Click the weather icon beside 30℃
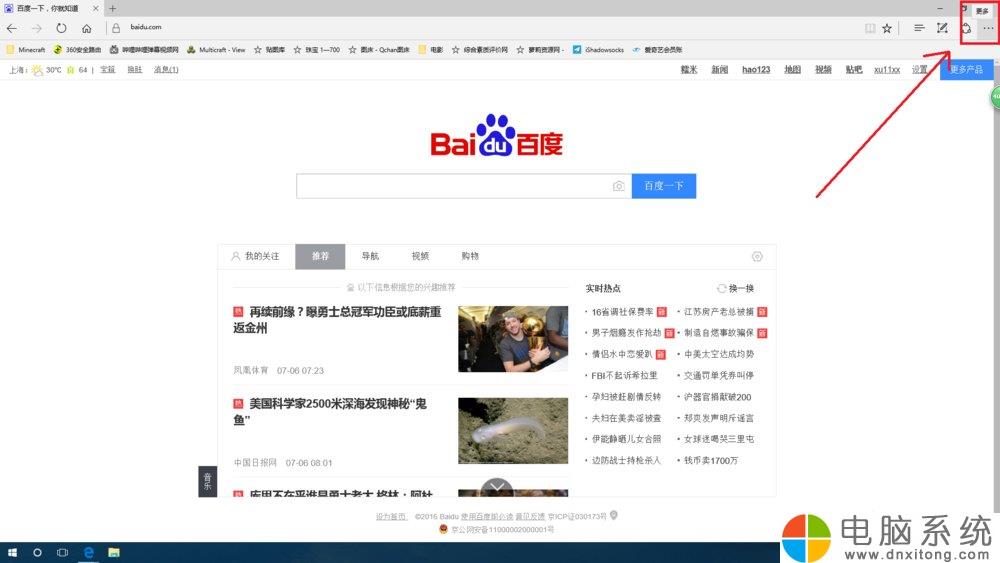This screenshot has width=1000, height=563. pos(37,69)
